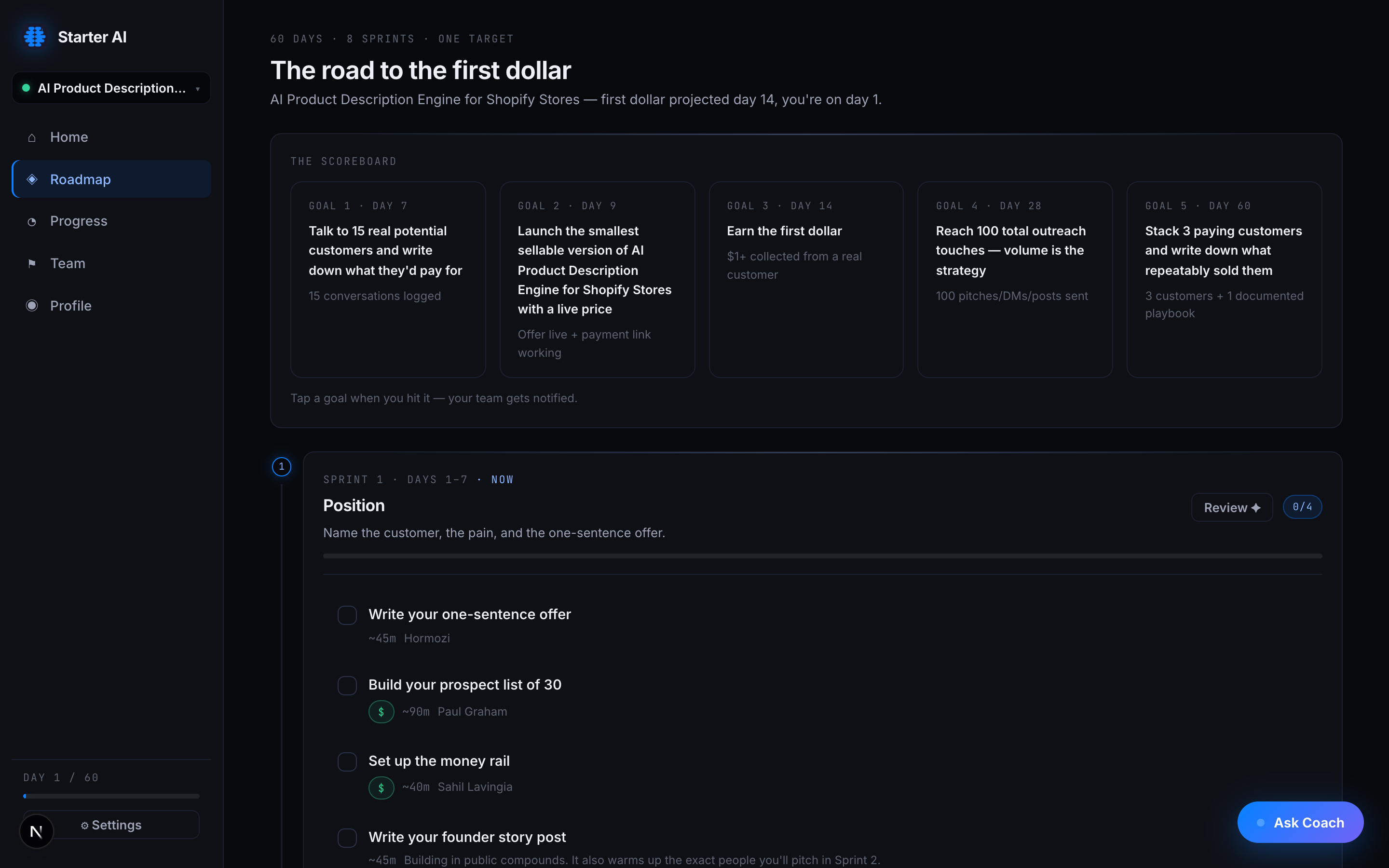Tick the Build your prospect list of 30 checkbox
Screen dimensions: 1389x868
point(347,685)
